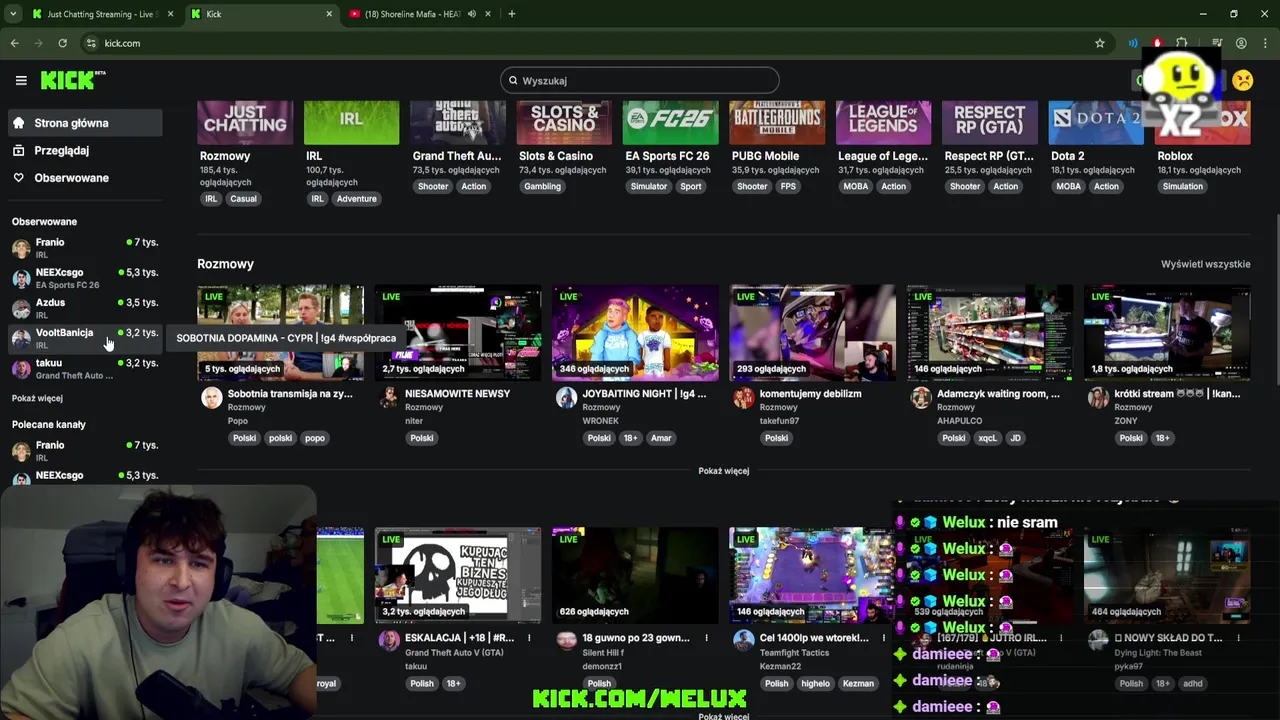Open the IRL category card

click(x=351, y=123)
